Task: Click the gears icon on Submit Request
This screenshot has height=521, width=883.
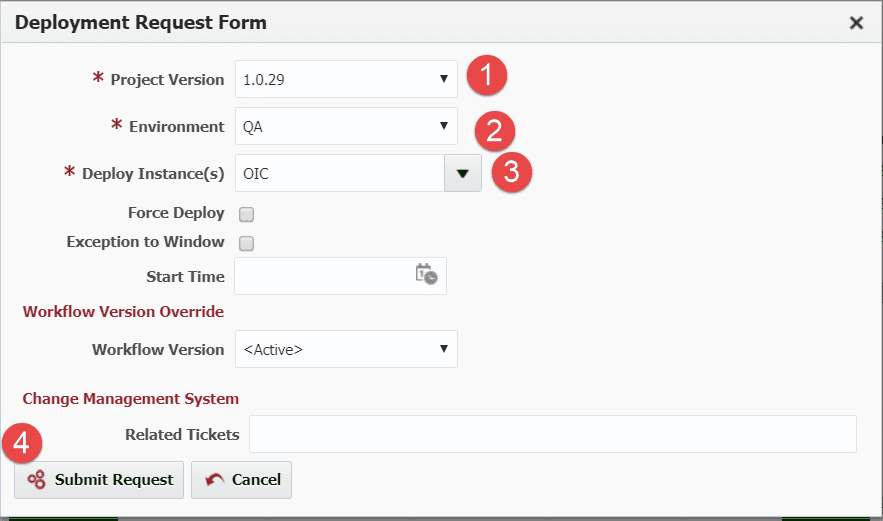Action: coord(37,479)
